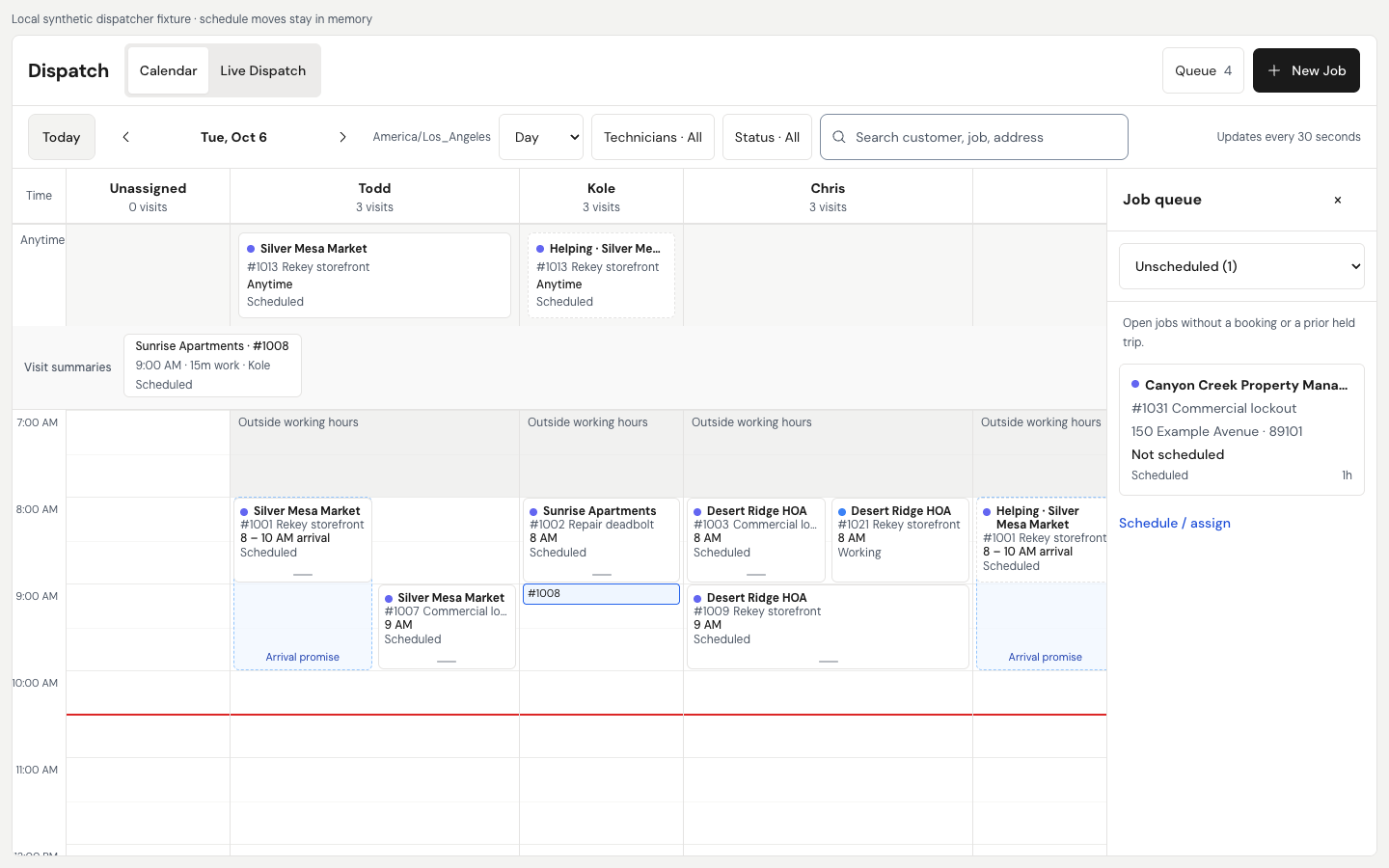
Task: Expand the Unscheduled (1) queue filter
Action: (x=1241, y=266)
